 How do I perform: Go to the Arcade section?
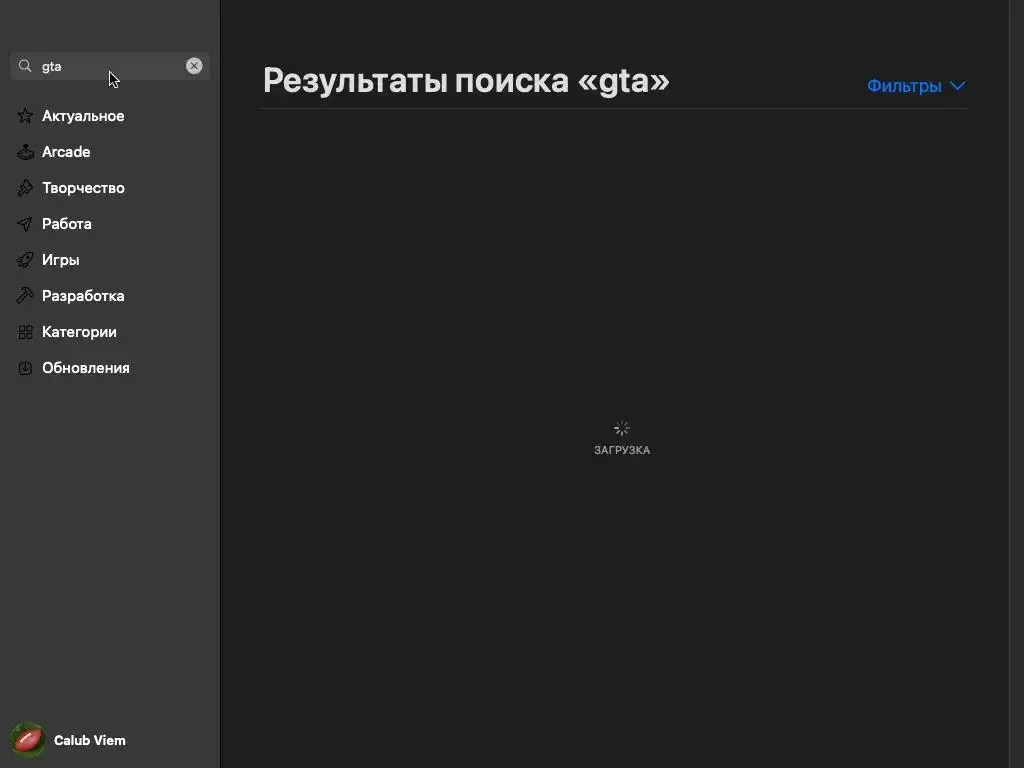tap(66, 152)
